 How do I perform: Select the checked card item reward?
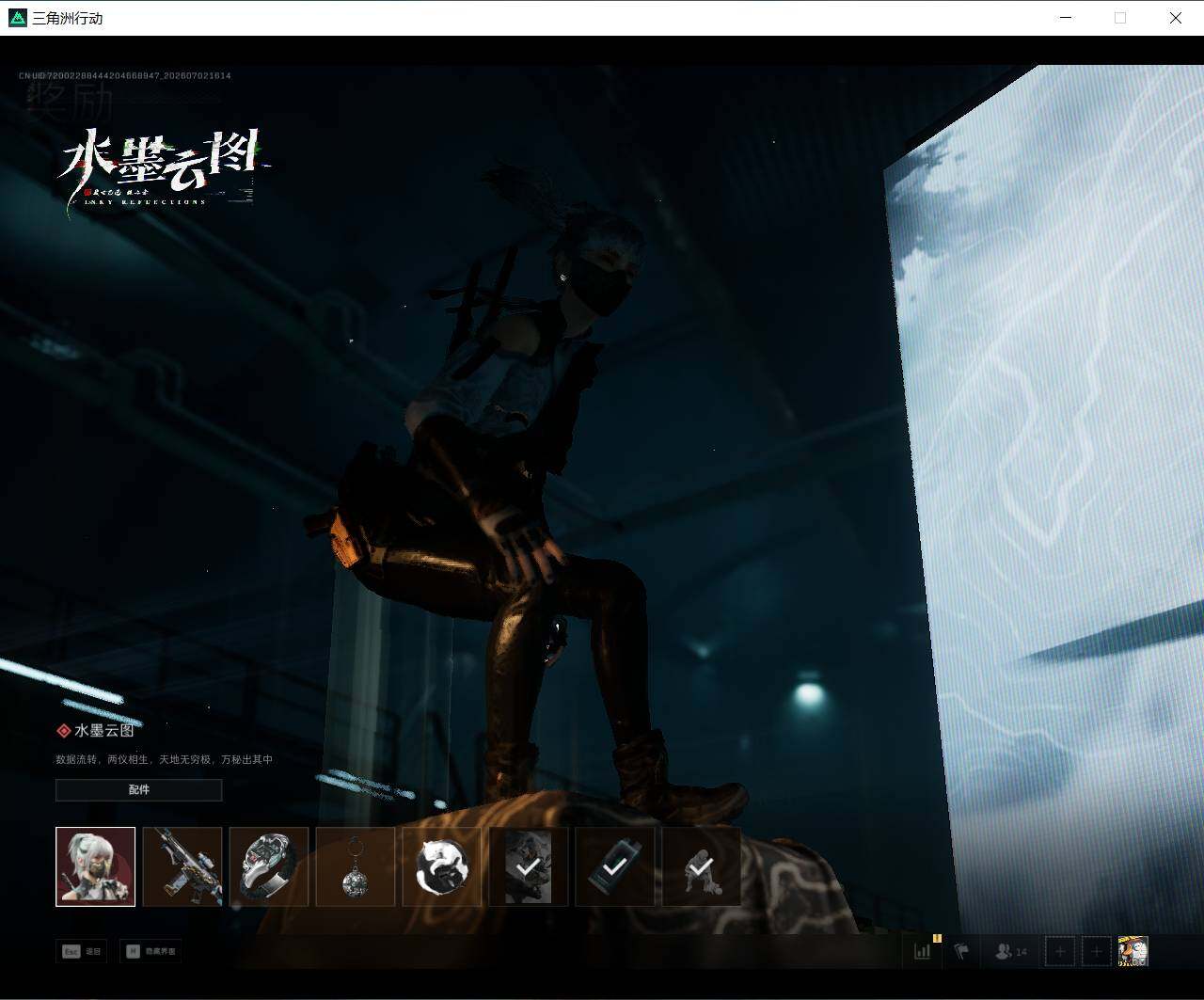[x=615, y=866]
